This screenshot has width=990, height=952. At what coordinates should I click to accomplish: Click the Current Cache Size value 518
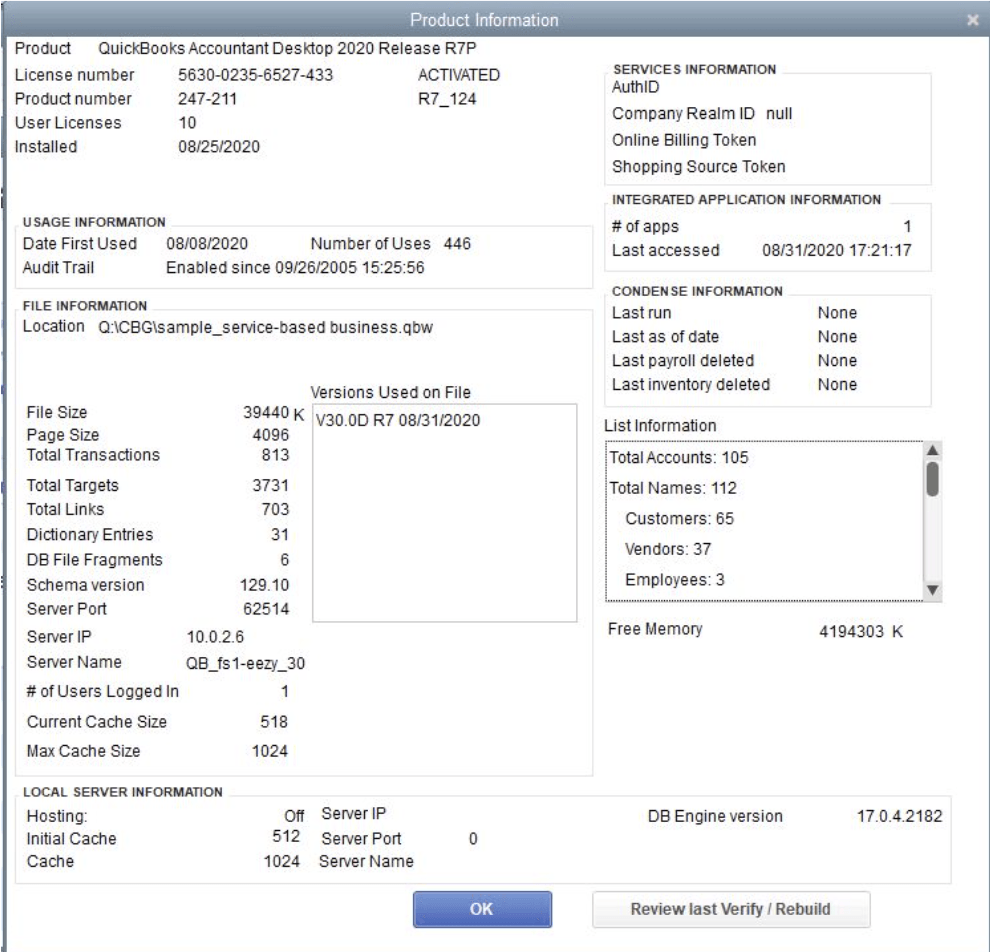coord(274,722)
